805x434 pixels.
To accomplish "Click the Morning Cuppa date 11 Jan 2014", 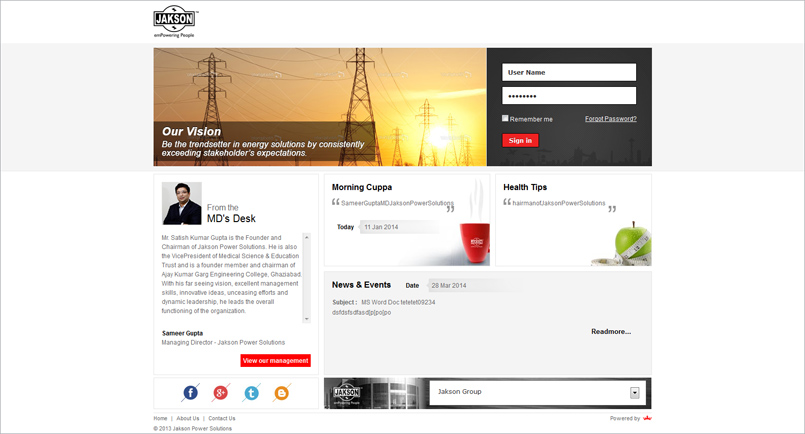I will click(381, 227).
